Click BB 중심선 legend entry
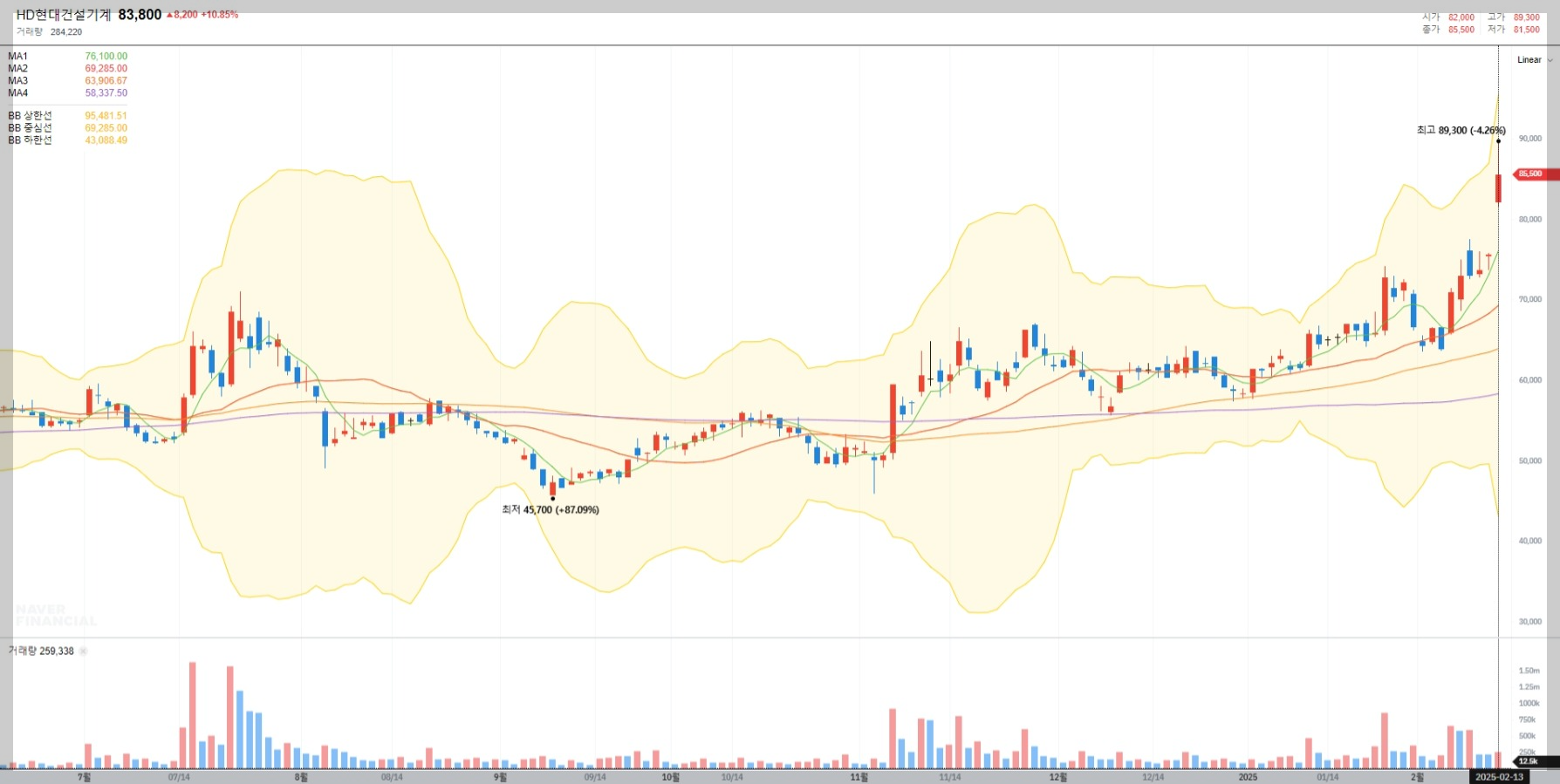The width and height of the screenshot is (1560, 784). pyautogui.click(x=67, y=127)
